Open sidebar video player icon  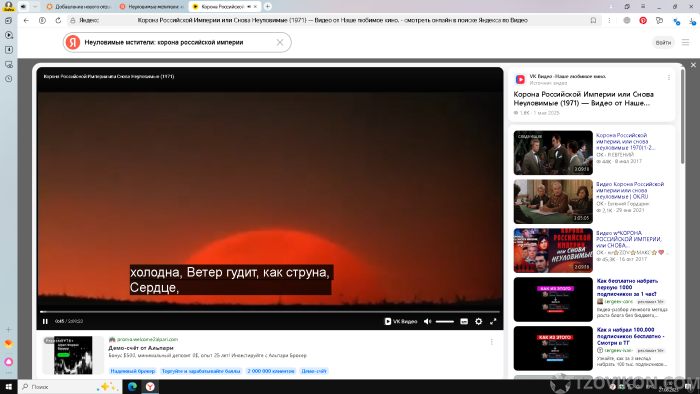8,35
